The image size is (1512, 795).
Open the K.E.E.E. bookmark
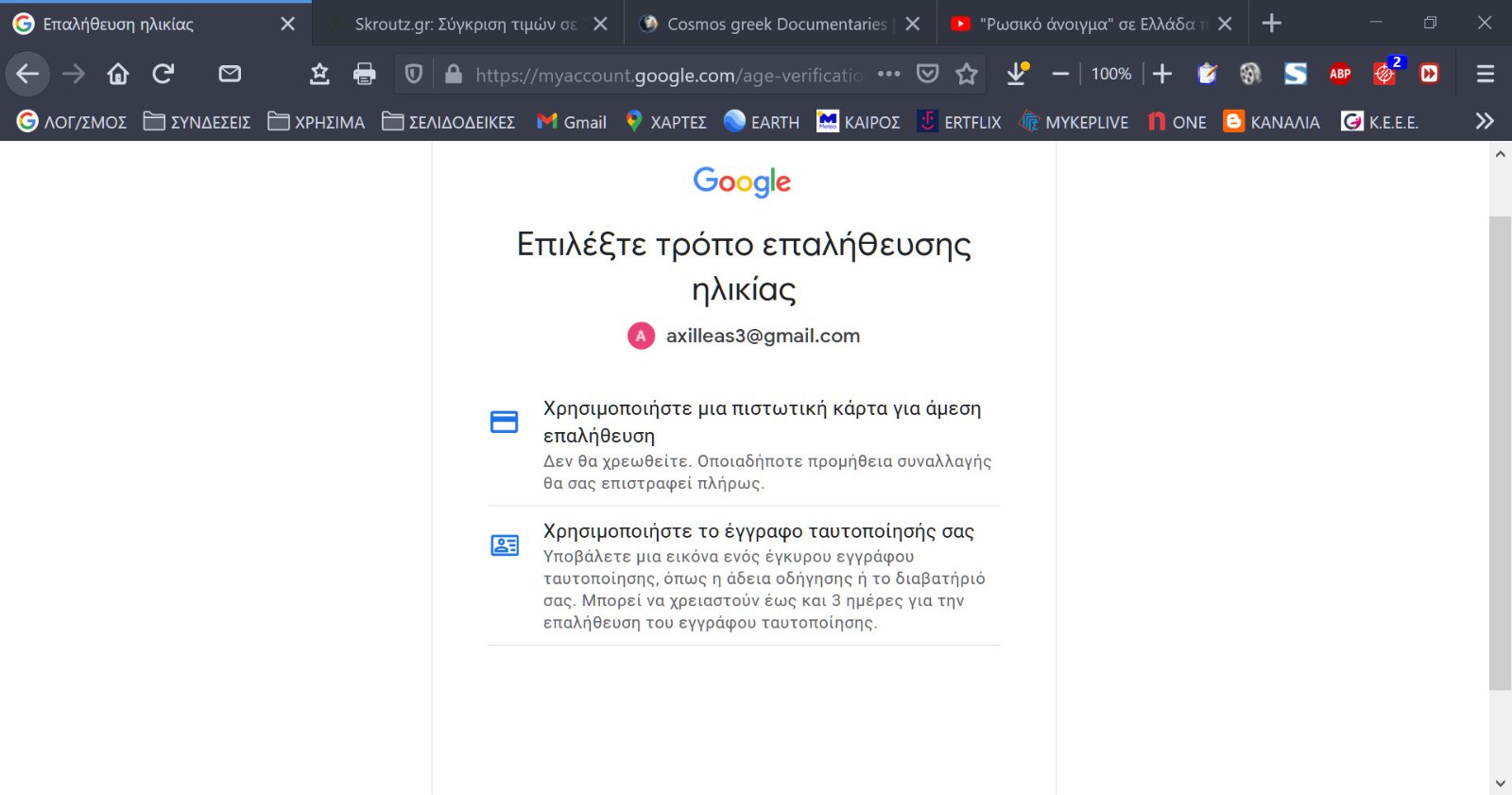[1381, 122]
